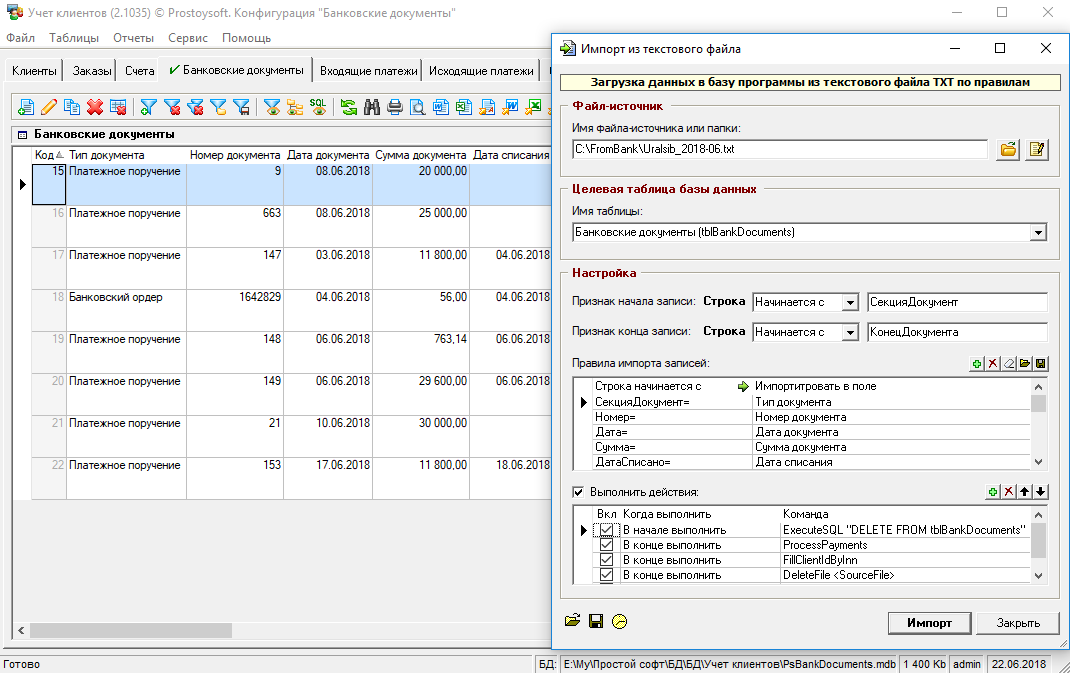Click the floppy disk save settings icon
This screenshot has width=1070, height=673.
596,621
